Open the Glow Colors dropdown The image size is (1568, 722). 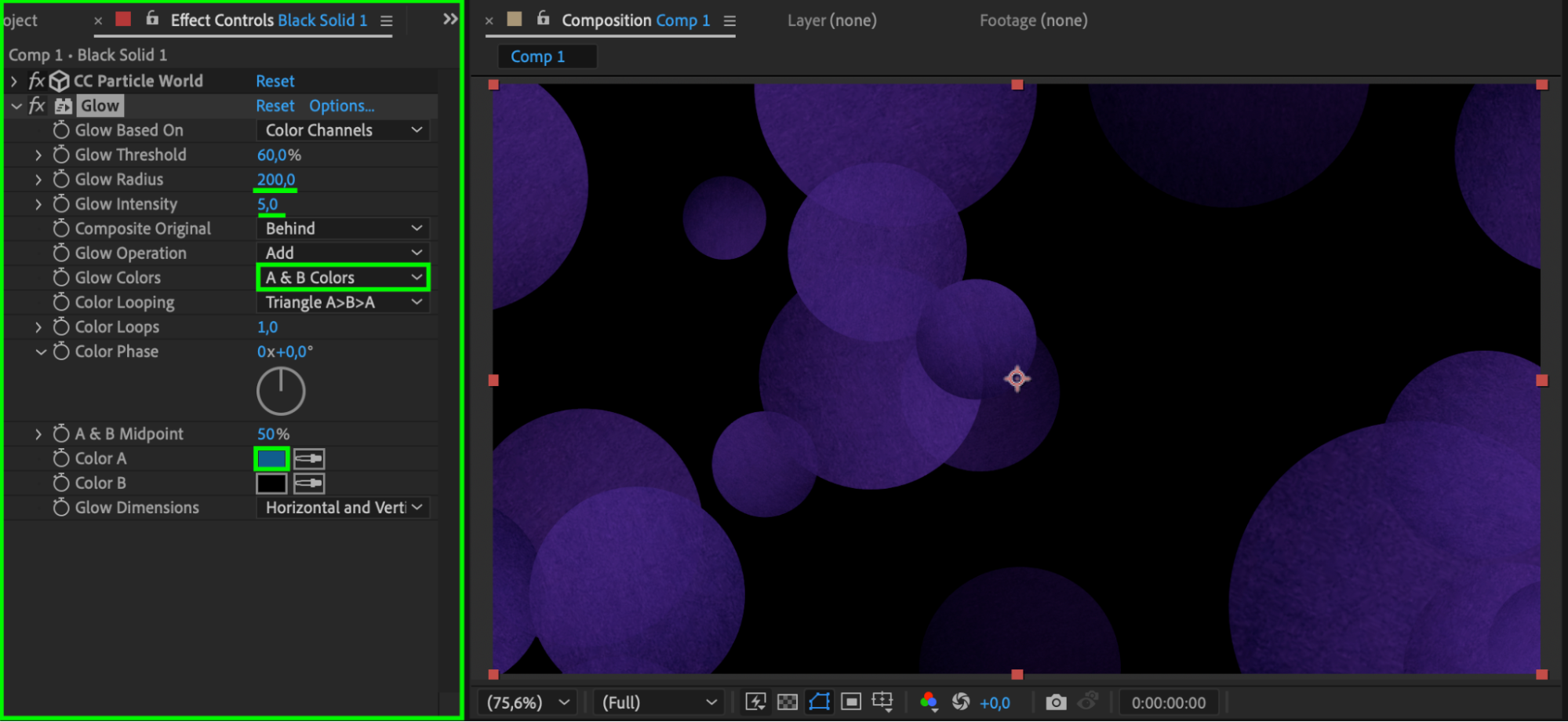tap(343, 278)
